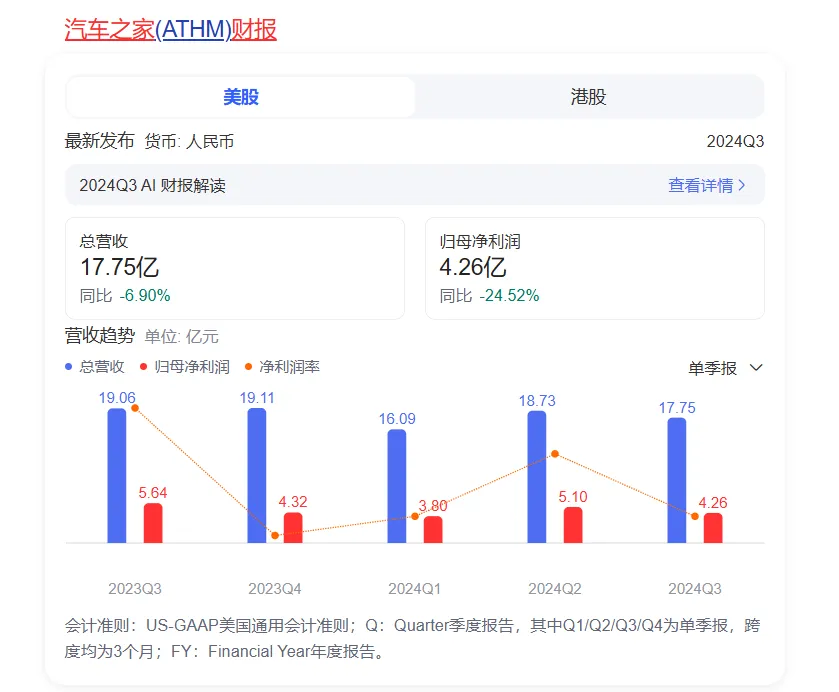Click the 货币: 人民币 label
Screen dimensions: 839x692
click(x=189, y=141)
